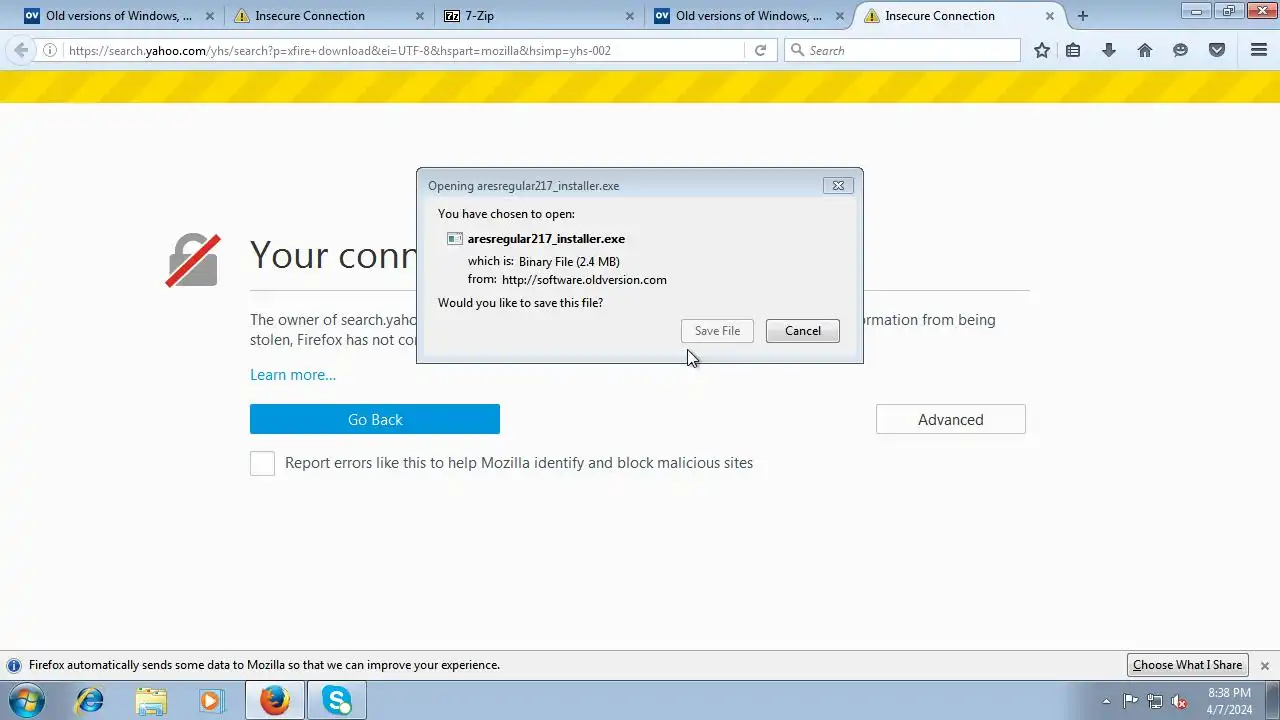
Task: Switch to first Insecure Connection tab
Action: point(310,16)
